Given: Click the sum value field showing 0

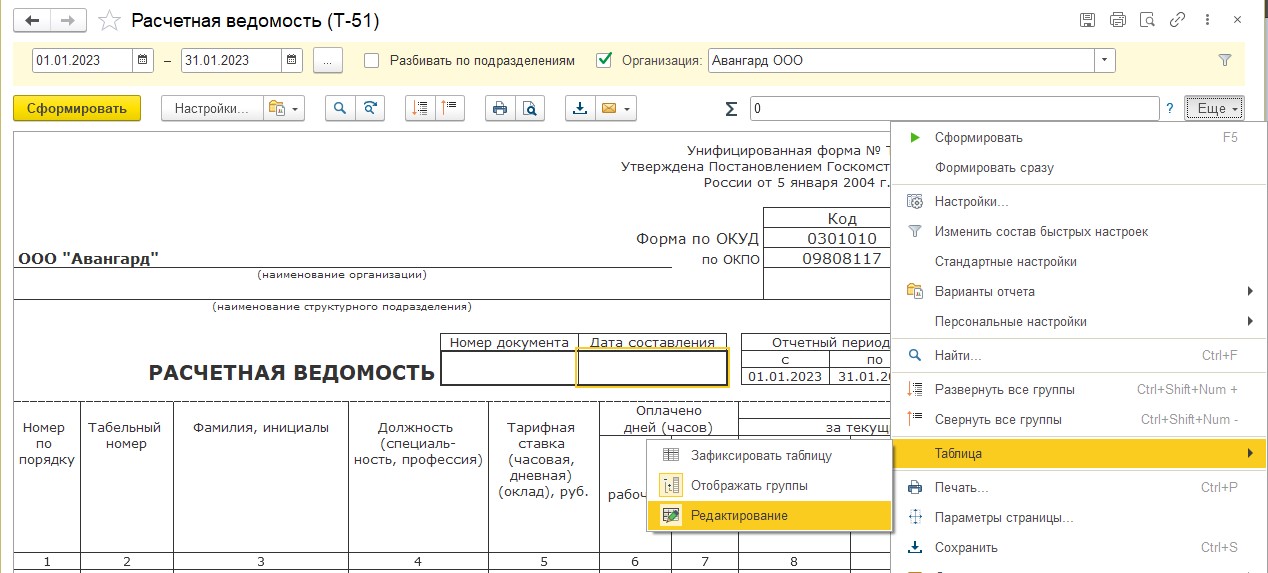Looking at the screenshot, I should coord(954,108).
